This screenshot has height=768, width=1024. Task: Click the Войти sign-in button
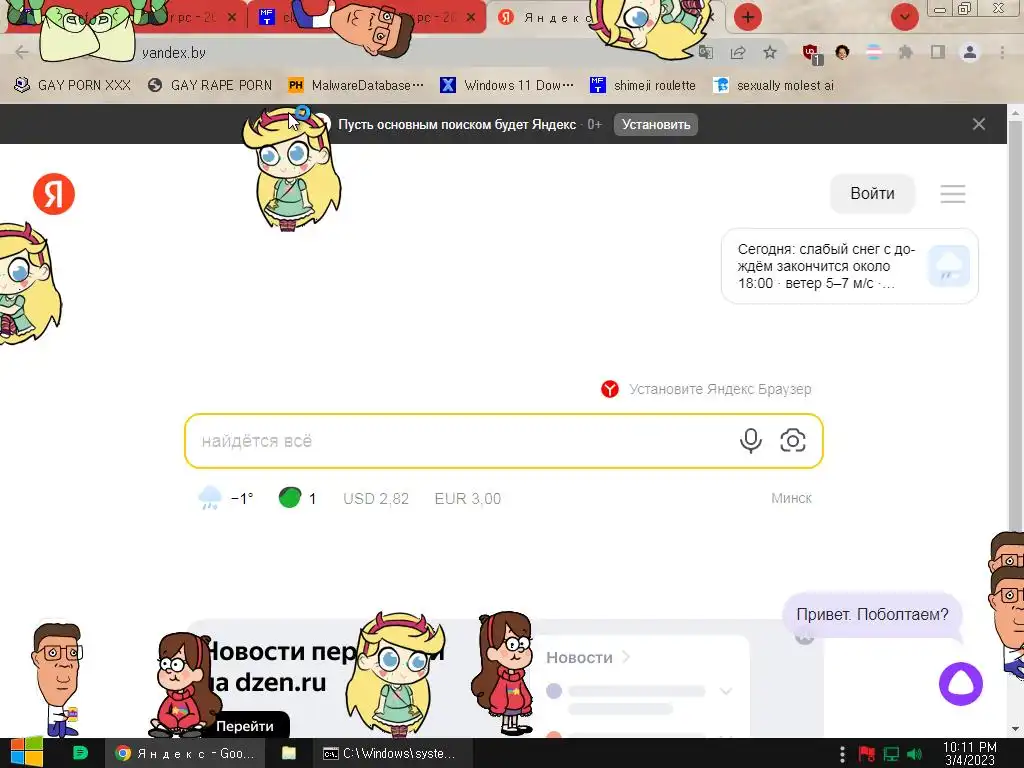[x=872, y=193]
